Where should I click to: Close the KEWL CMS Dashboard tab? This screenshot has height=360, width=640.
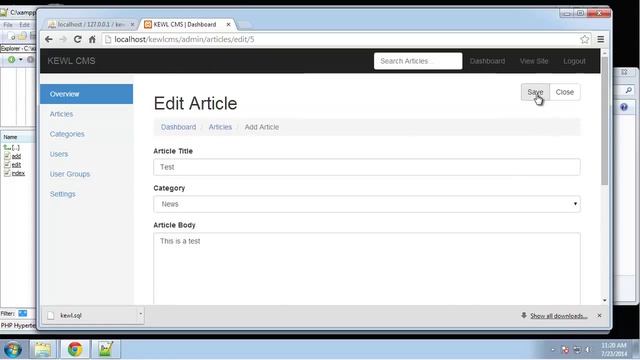click(229, 24)
